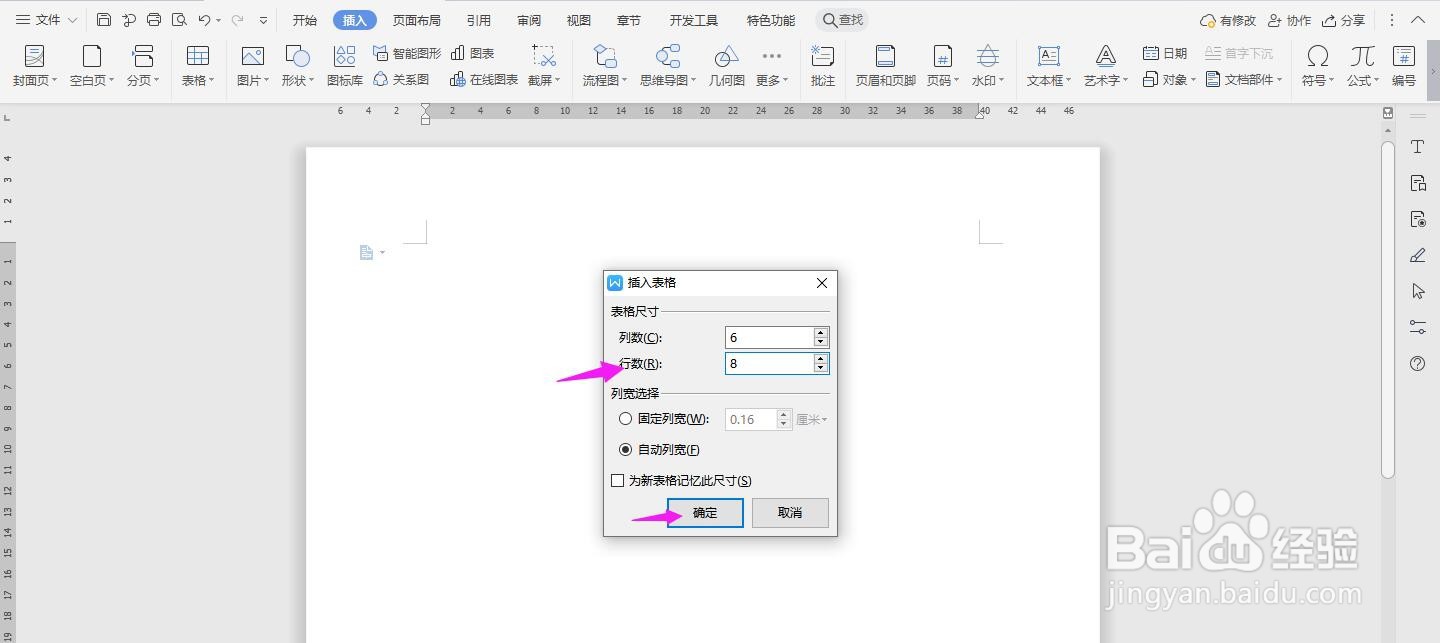
Task: Insert date (日期)
Action: click(x=1165, y=53)
